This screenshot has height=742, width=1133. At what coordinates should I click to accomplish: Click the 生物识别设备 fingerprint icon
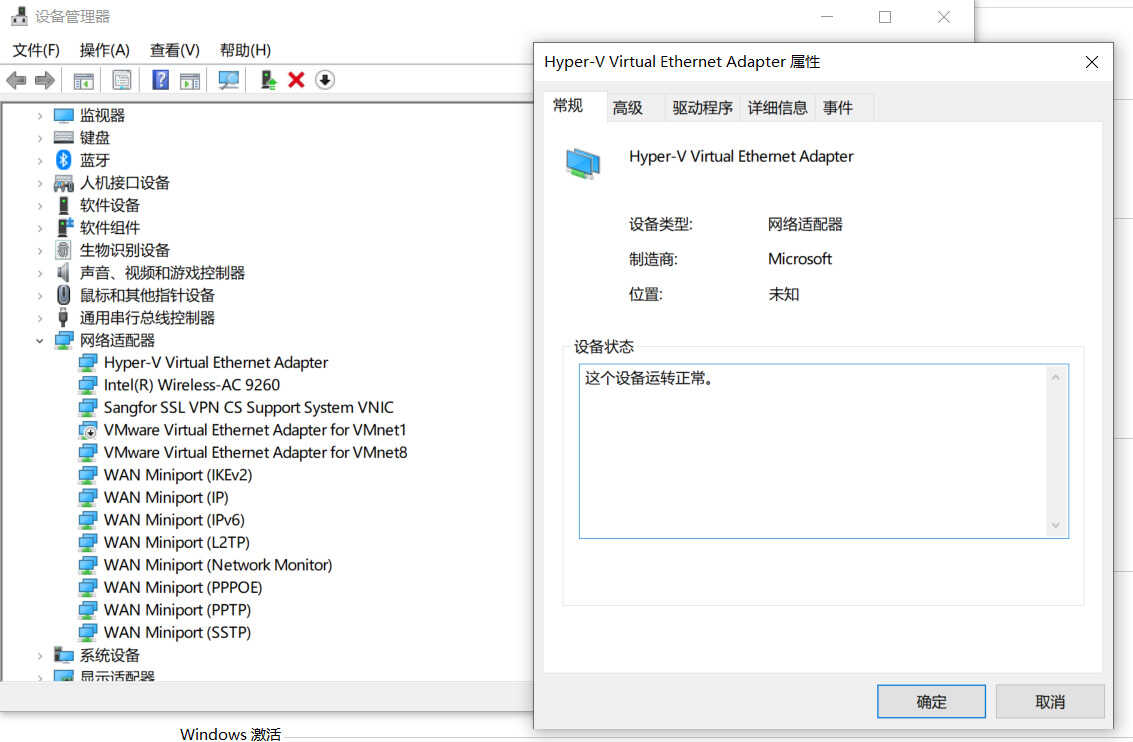pos(64,250)
